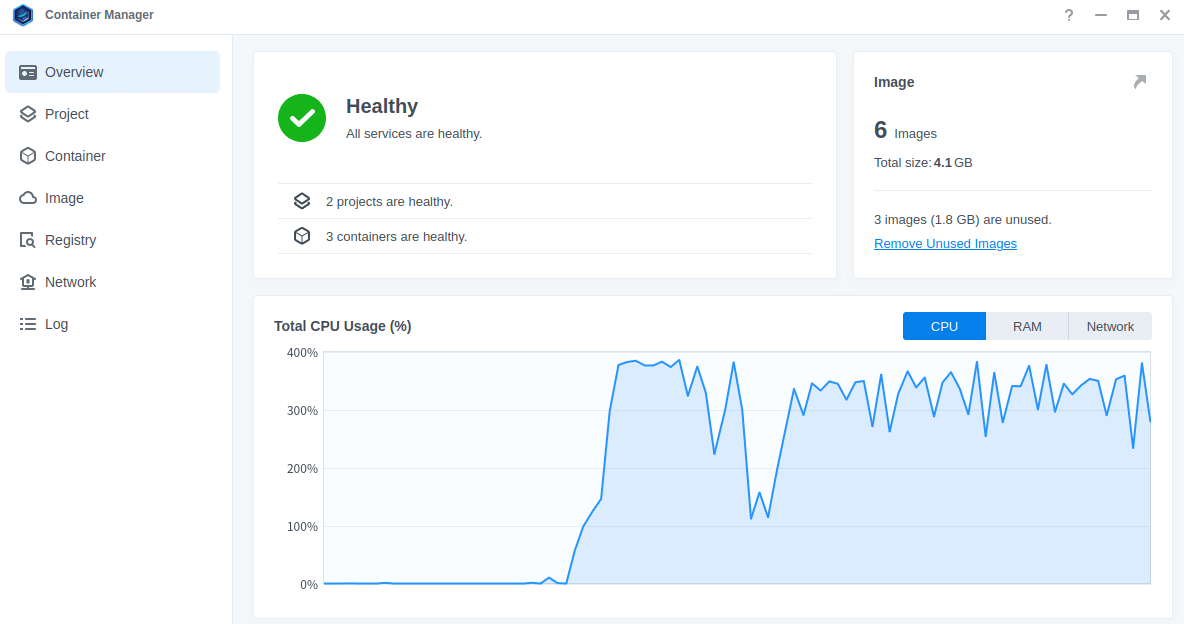Click the Log list icon
This screenshot has width=1184, height=624.
tap(28, 324)
